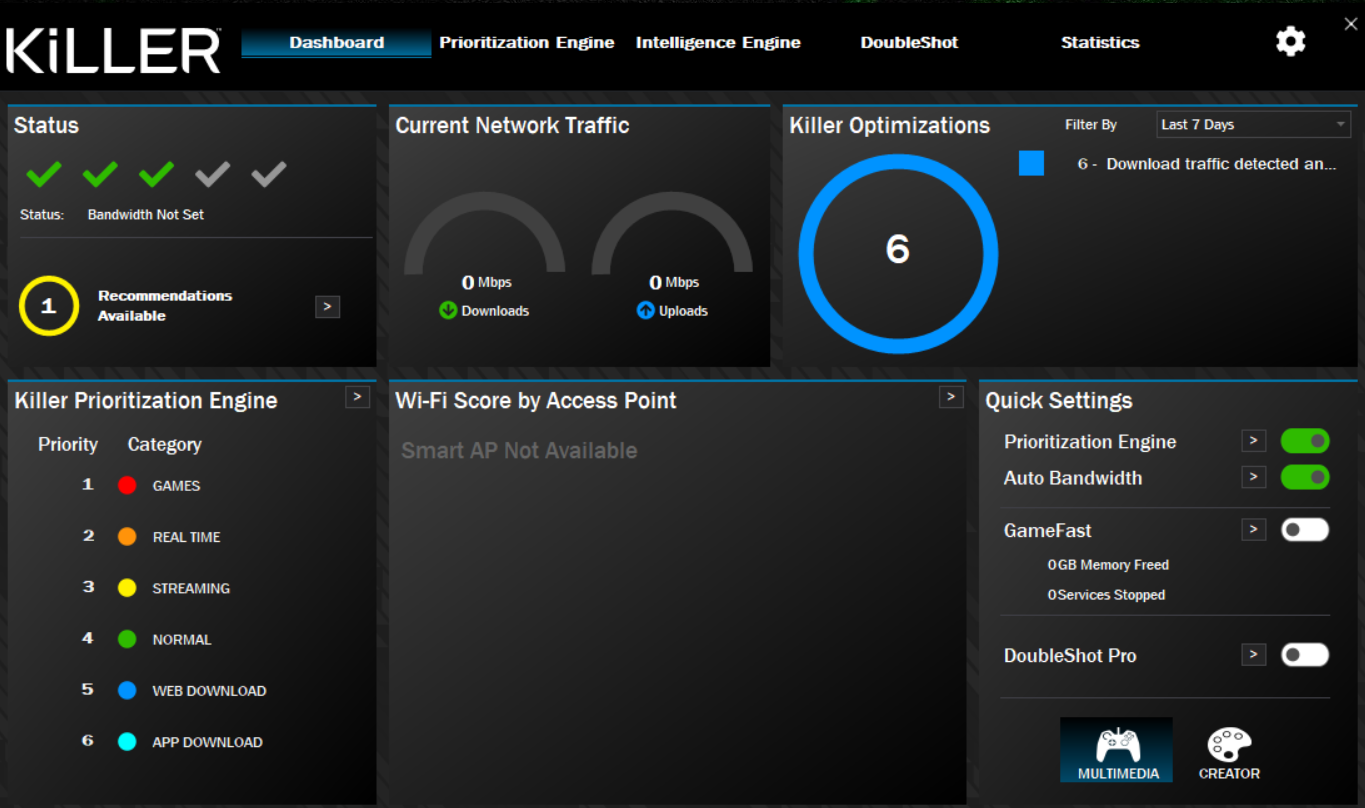Click the yellow Recommendations count circle
The height and width of the screenshot is (808, 1365).
click(49, 306)
